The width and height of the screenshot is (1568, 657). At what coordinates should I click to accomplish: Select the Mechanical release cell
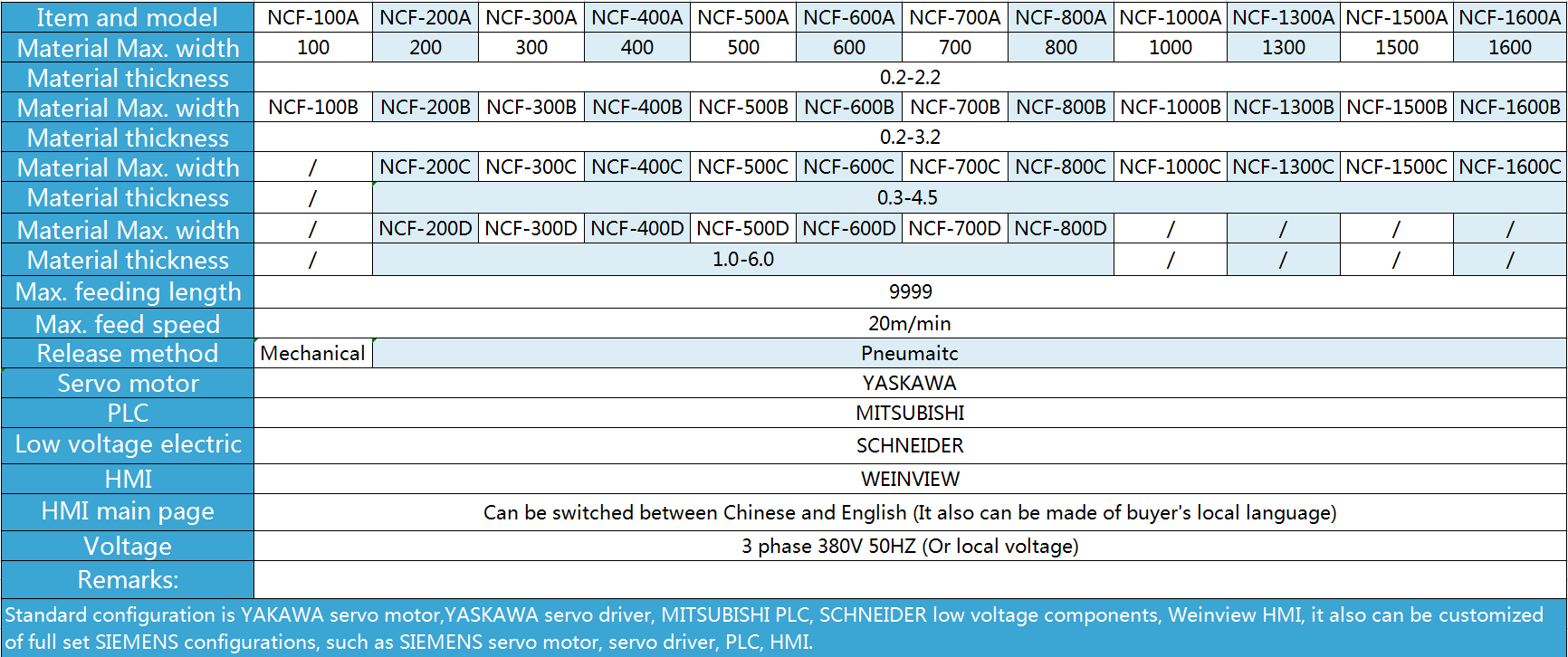[313, 353]
